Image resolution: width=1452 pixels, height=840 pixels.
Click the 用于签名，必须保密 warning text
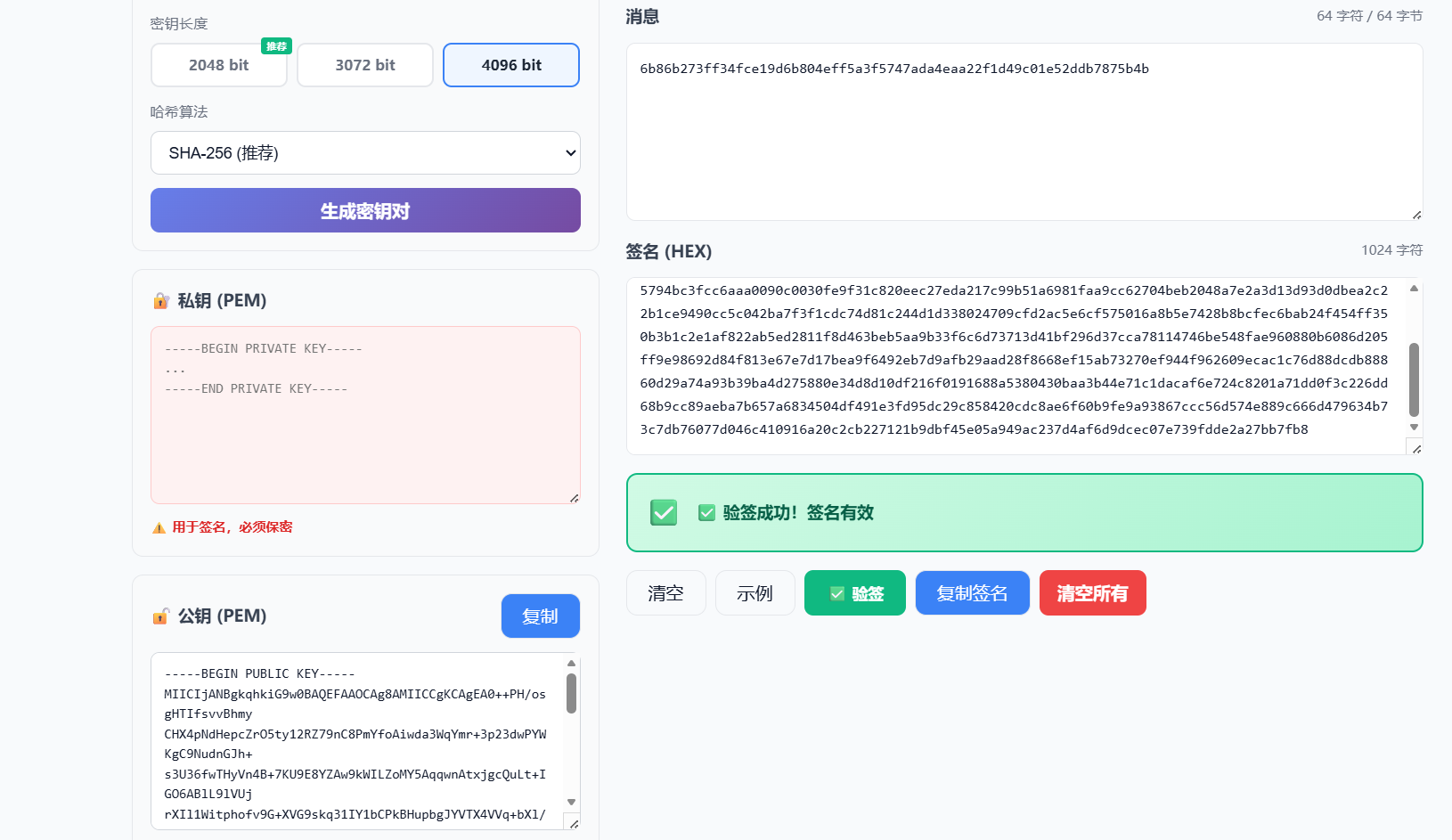click(x=232, y=527)
